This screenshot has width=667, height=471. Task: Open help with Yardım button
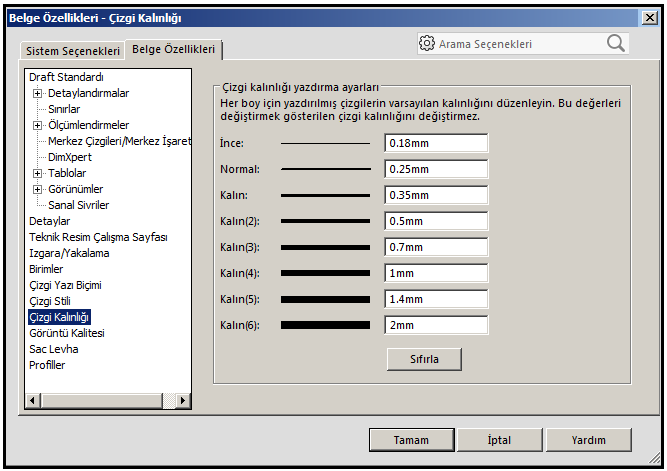tap(588, 440)
